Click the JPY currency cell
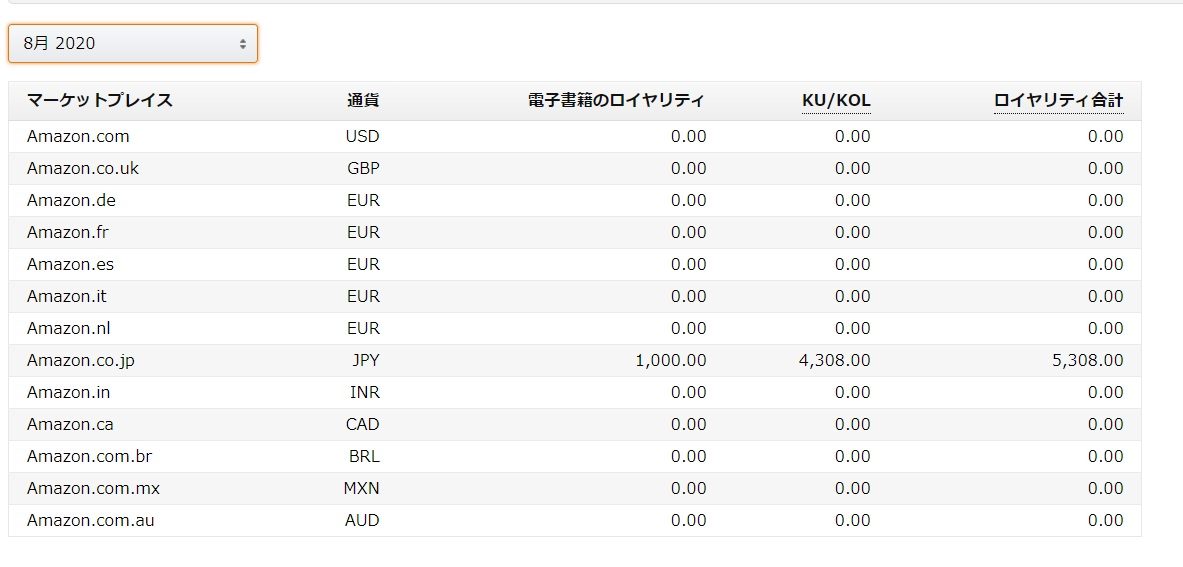1183x567 pixels. [x=365, y=360]
